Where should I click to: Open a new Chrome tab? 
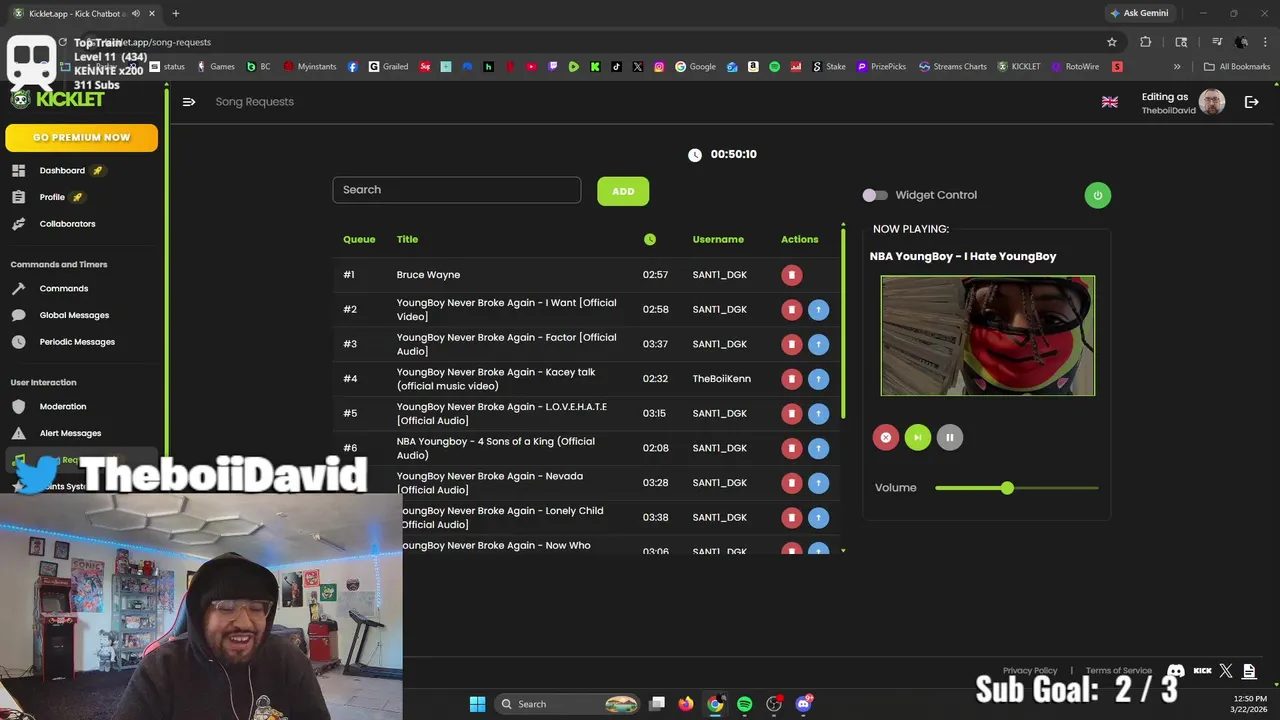[175, 13]
